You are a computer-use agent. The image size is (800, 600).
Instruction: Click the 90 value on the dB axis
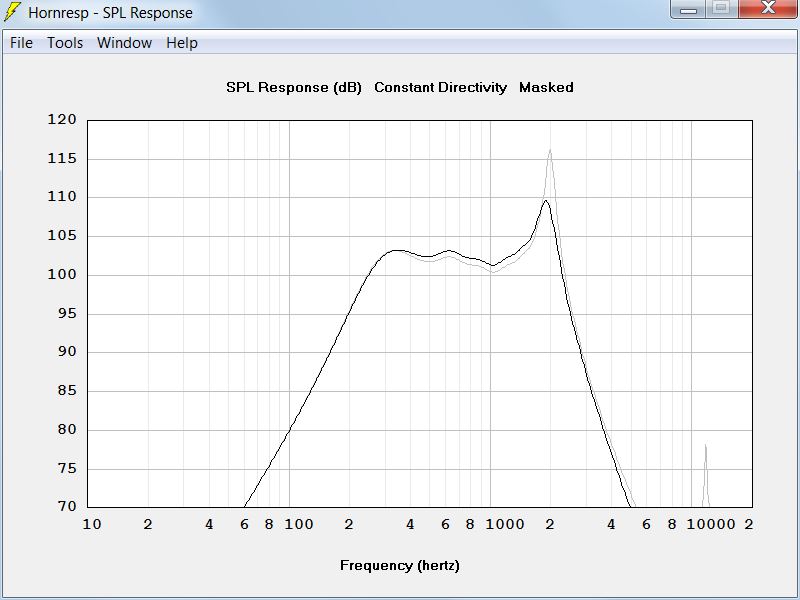(67, 352)
